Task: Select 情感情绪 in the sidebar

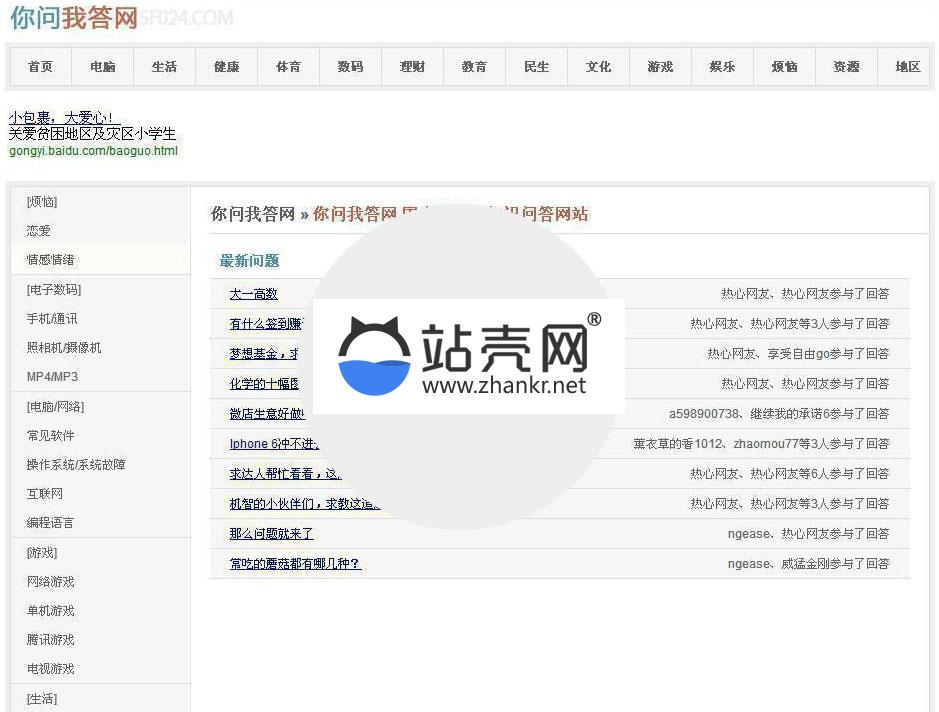Action: coord(50,260)
